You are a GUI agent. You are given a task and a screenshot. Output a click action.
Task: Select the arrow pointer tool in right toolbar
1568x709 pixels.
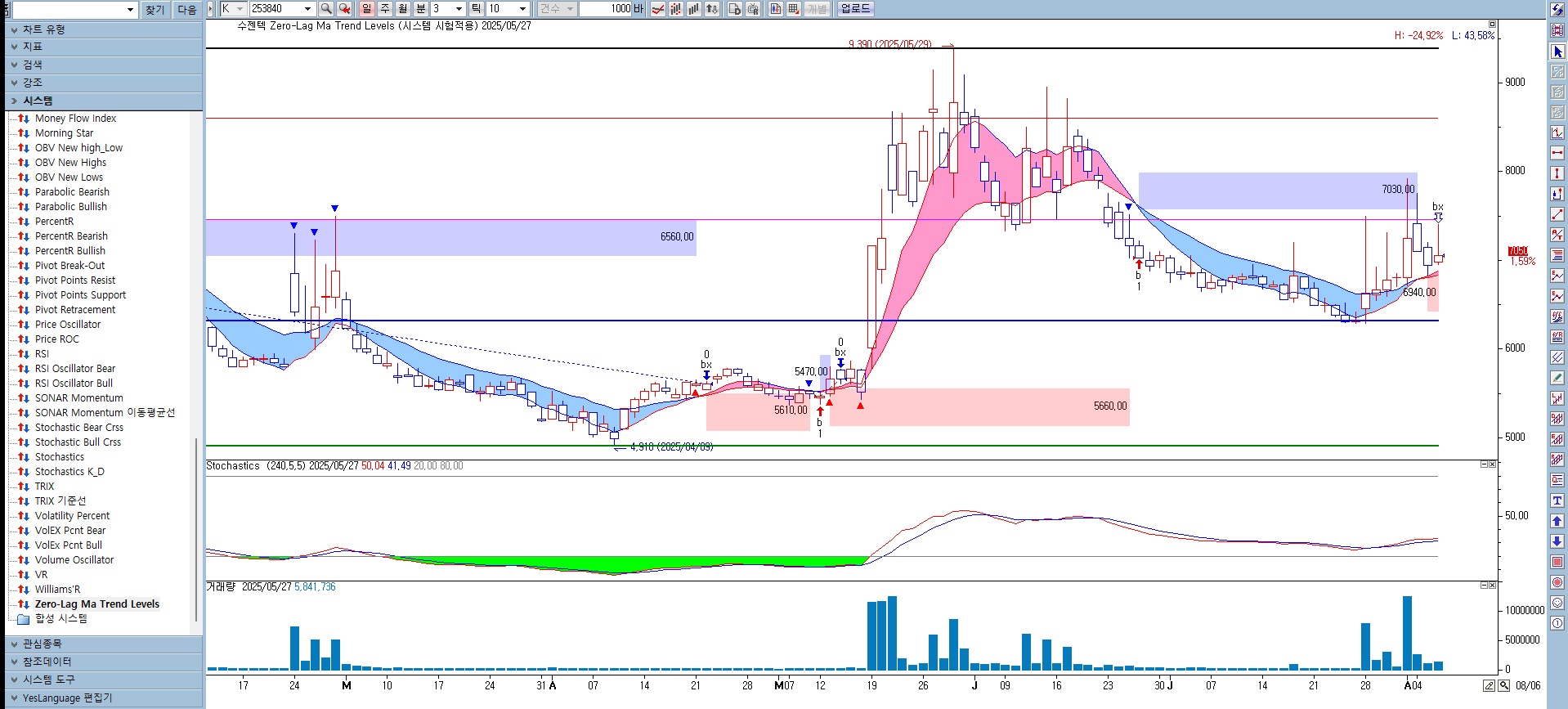click(1557, 52)
